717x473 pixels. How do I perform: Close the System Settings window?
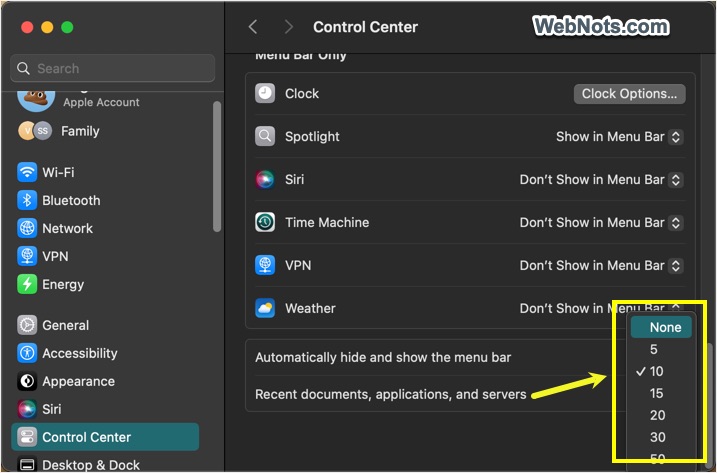(x=27, y=27)
